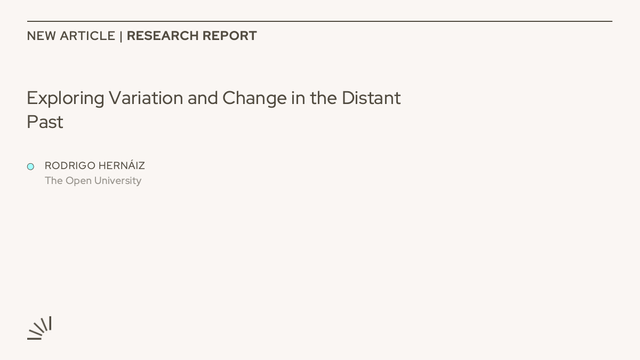This screenshot has width=640, height=360.
Task: Click the word Change in the title
Action: pos(254,99)
